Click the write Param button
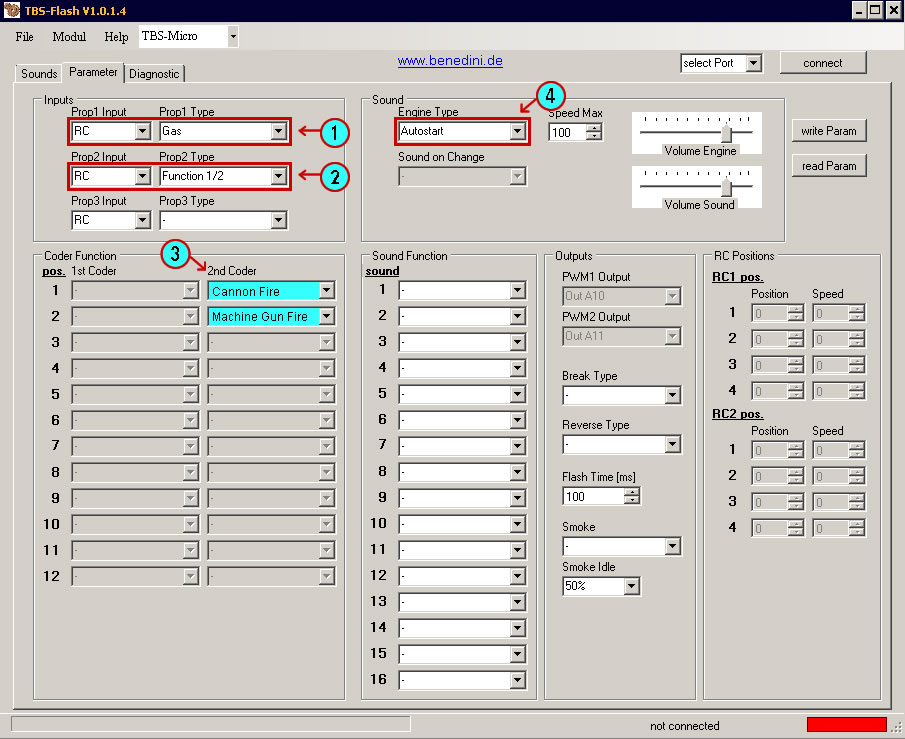The height and width of the screenshot is (739, 905). point(828,131)
